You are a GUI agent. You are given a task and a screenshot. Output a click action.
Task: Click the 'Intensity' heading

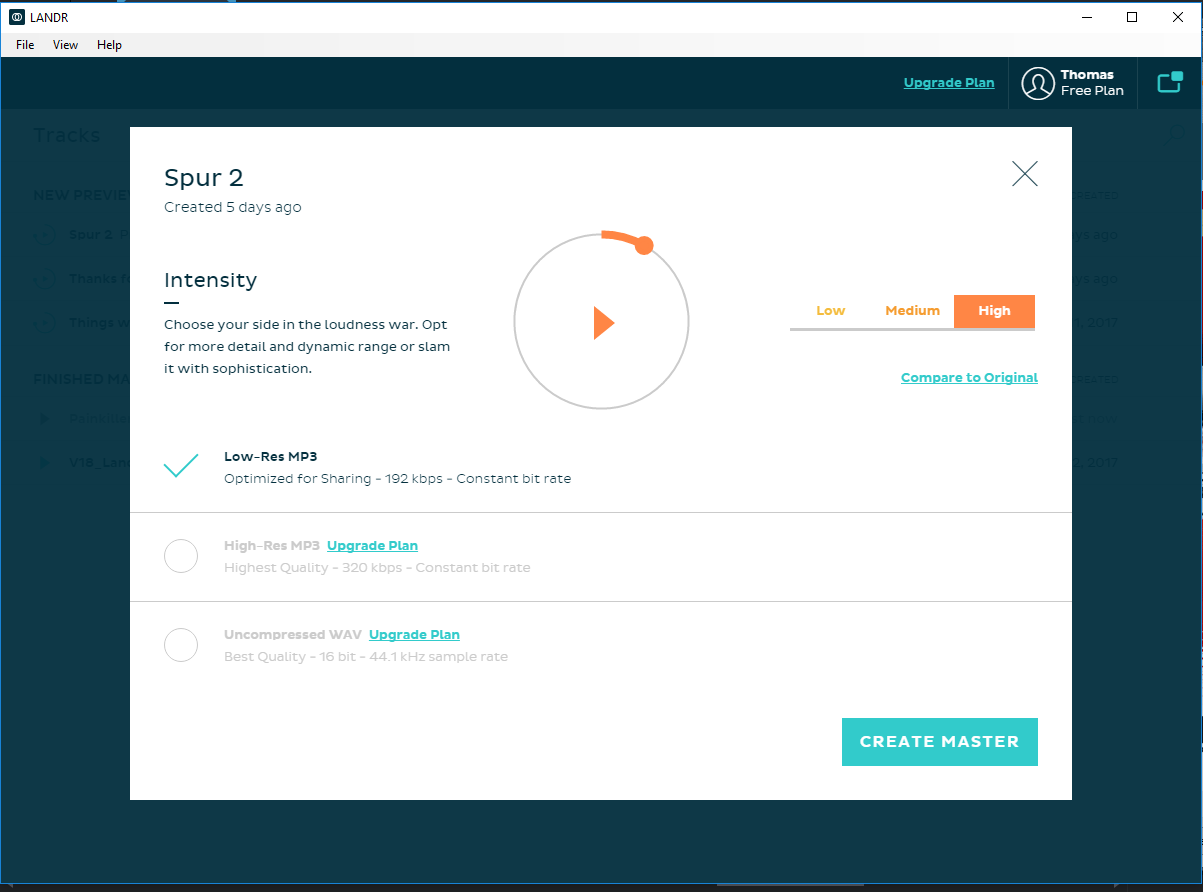pyautogui.click(x=210, y=280)
